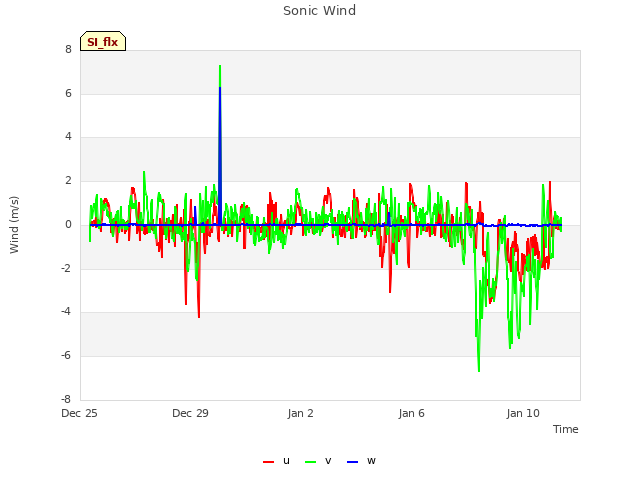This screenshot has height=480, width=640.
Task: Click the Jan 6 x-axis label
Action: pyautogui.click(x=411, y=413)
